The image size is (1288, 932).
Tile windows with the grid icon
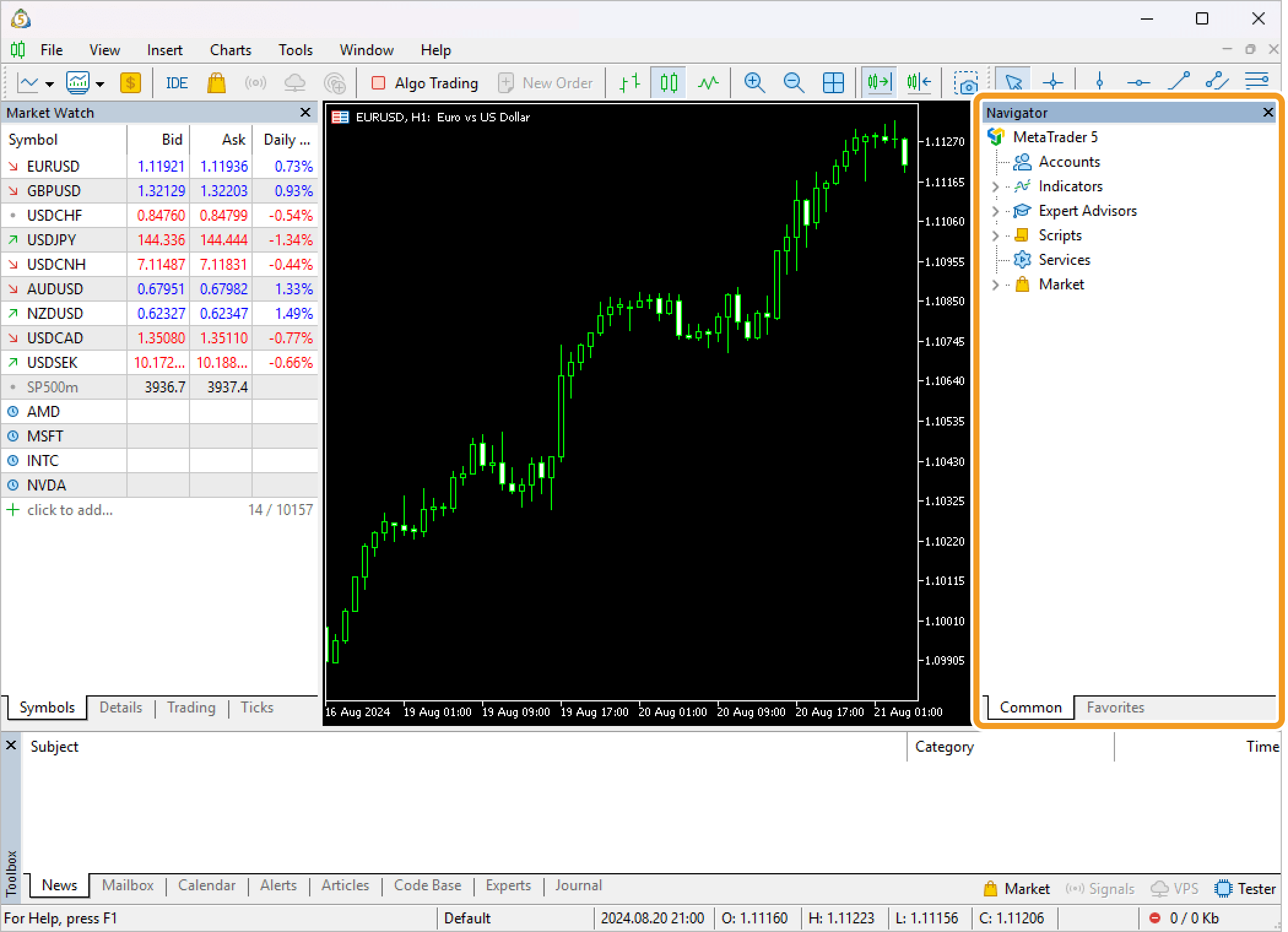coord(833,82)
